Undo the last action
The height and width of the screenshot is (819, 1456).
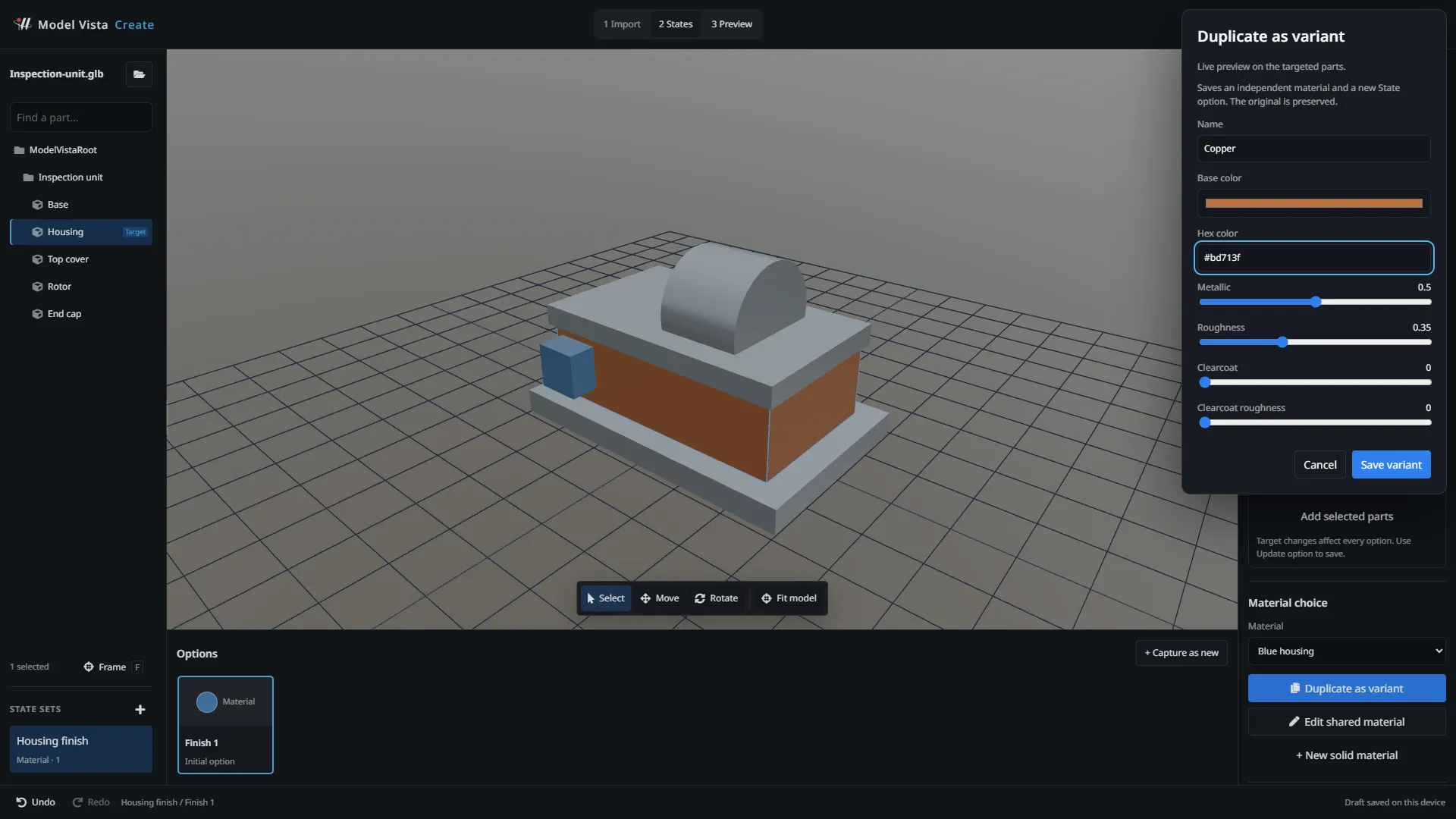[36, 802]
